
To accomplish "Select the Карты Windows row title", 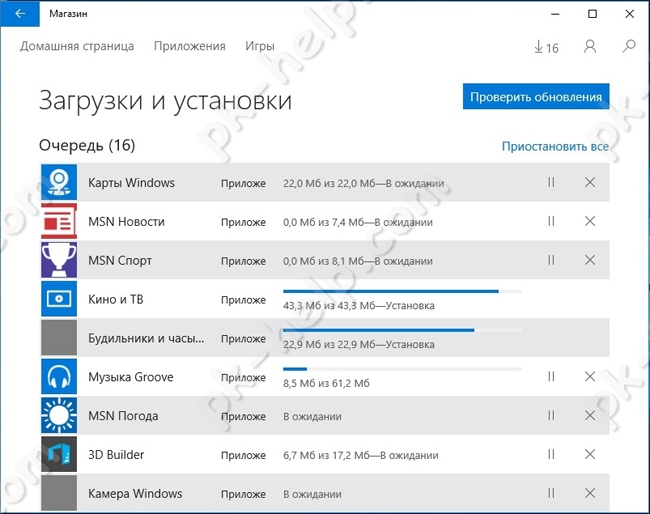I will coord(131,183).
